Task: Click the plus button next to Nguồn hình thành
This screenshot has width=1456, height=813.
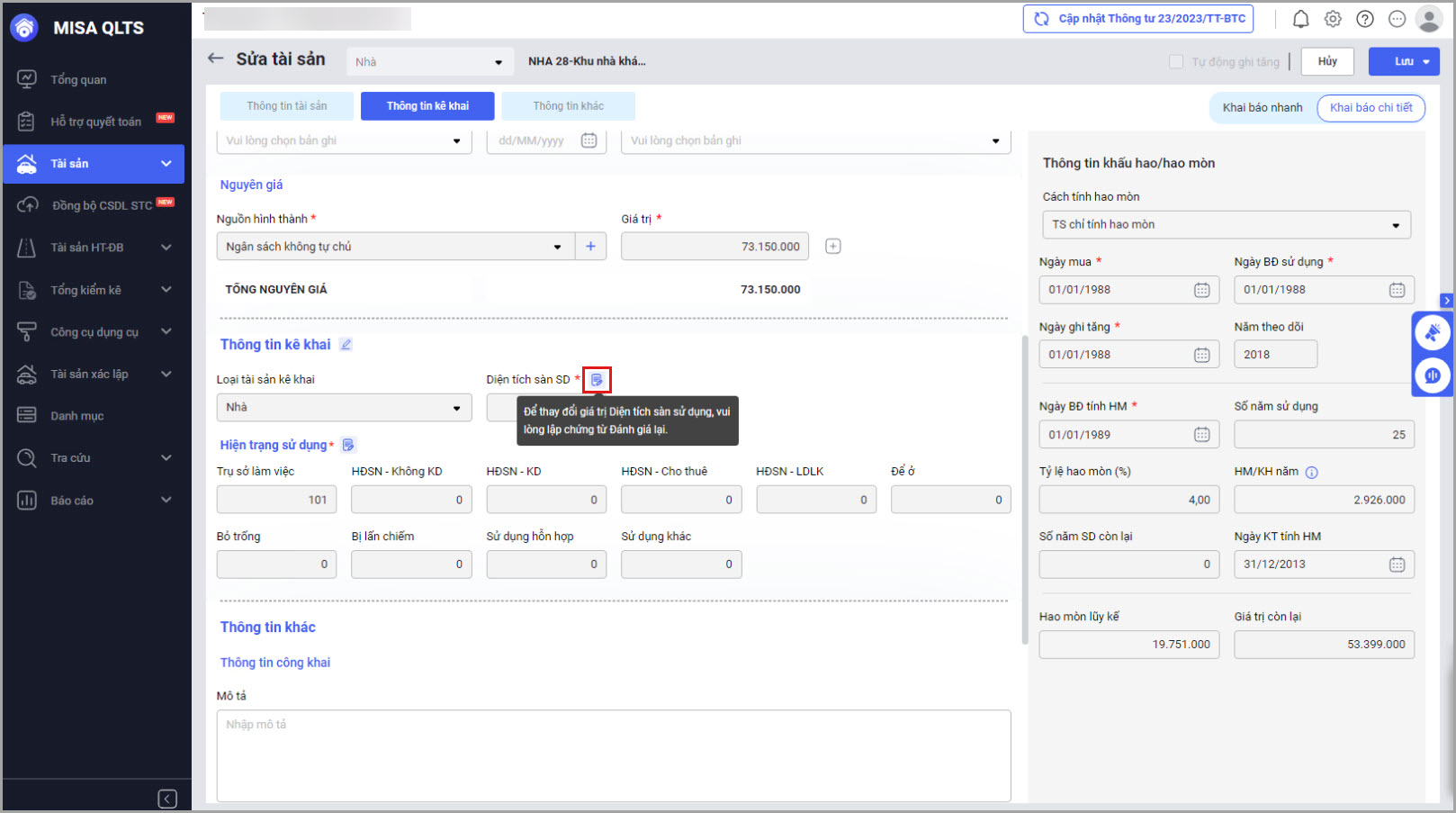Action: tap(590, 247)
